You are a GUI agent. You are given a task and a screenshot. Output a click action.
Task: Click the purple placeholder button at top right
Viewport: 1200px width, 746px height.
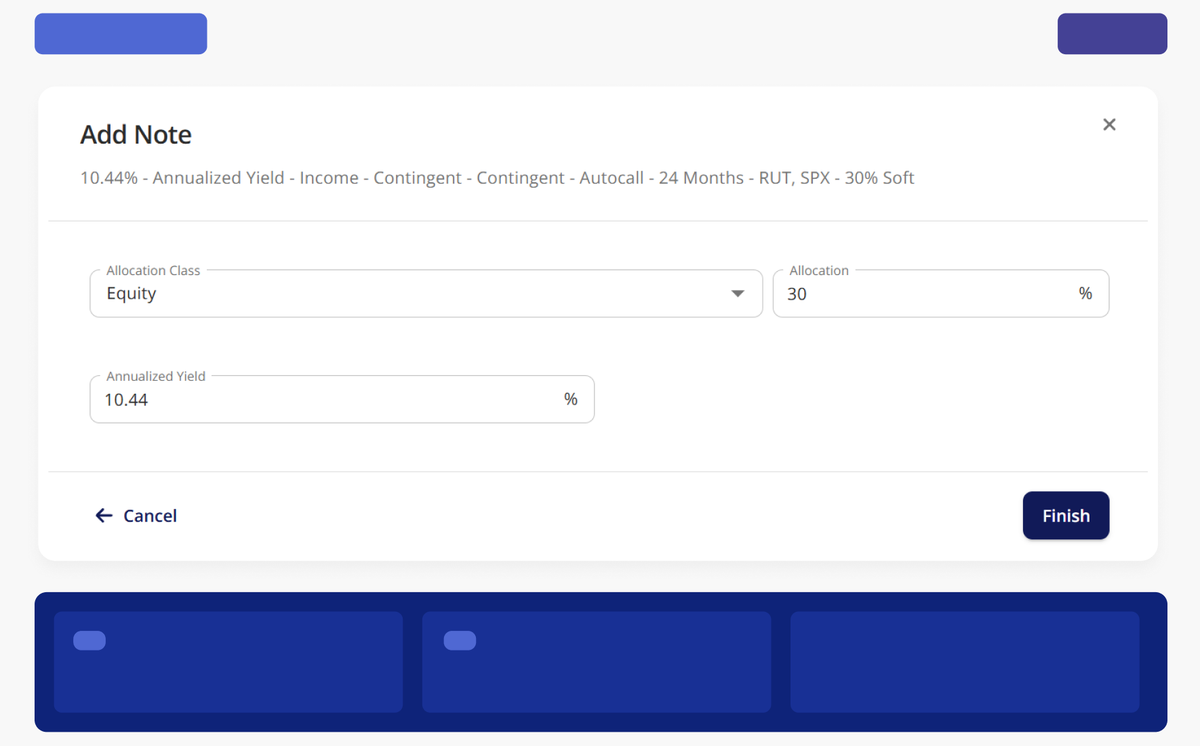click(1112, 34)
